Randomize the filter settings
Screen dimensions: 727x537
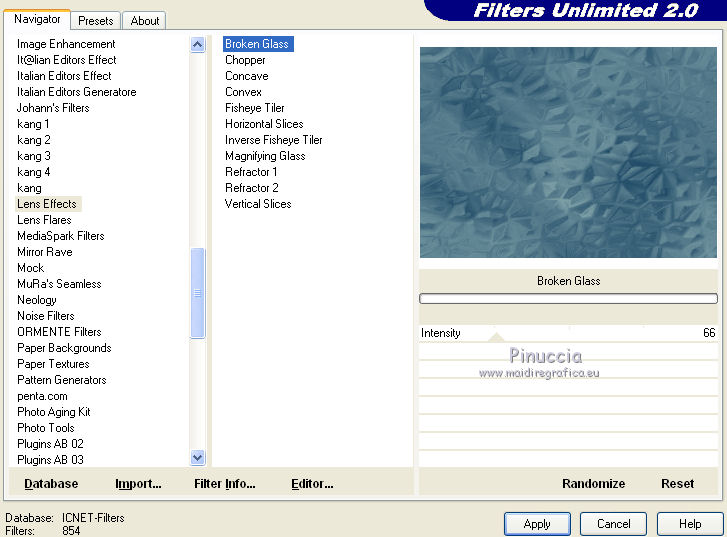tap(593, 484)
